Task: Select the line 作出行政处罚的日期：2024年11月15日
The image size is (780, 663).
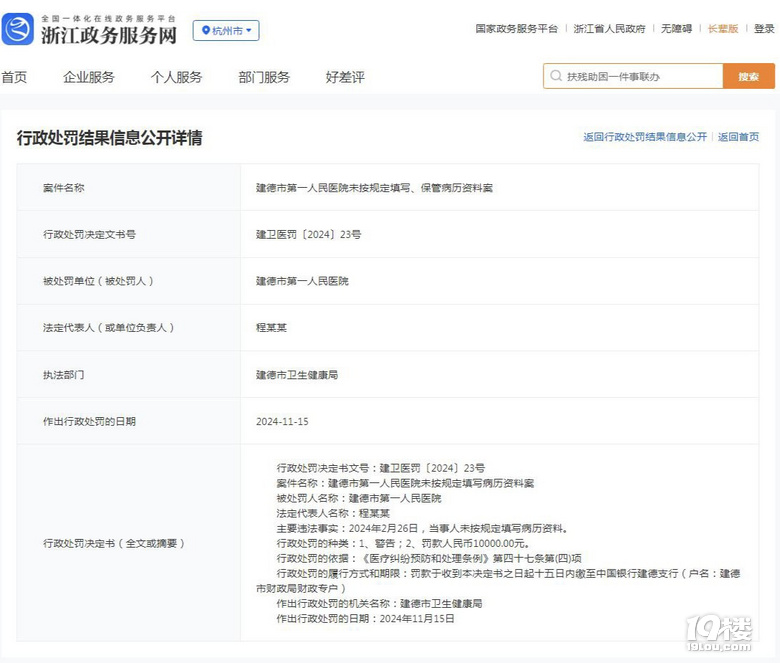Action: 365,618
